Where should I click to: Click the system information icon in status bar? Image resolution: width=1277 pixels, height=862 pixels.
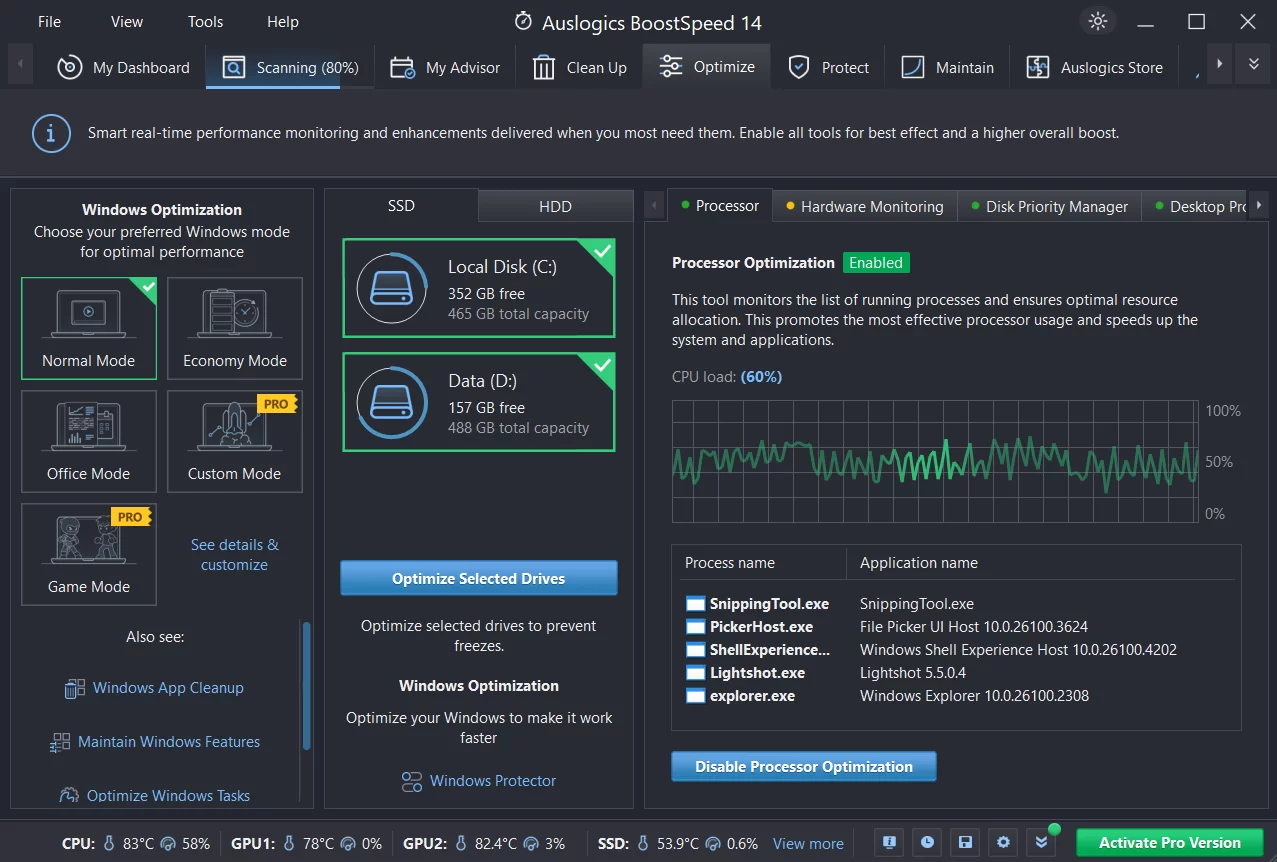[889, 843]
